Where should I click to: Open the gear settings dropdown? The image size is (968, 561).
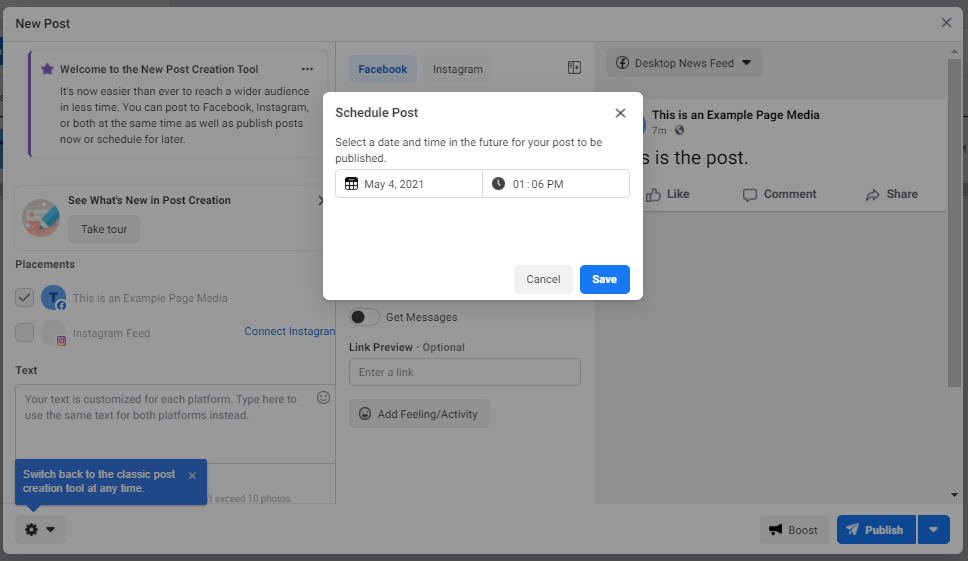[40, 530]
